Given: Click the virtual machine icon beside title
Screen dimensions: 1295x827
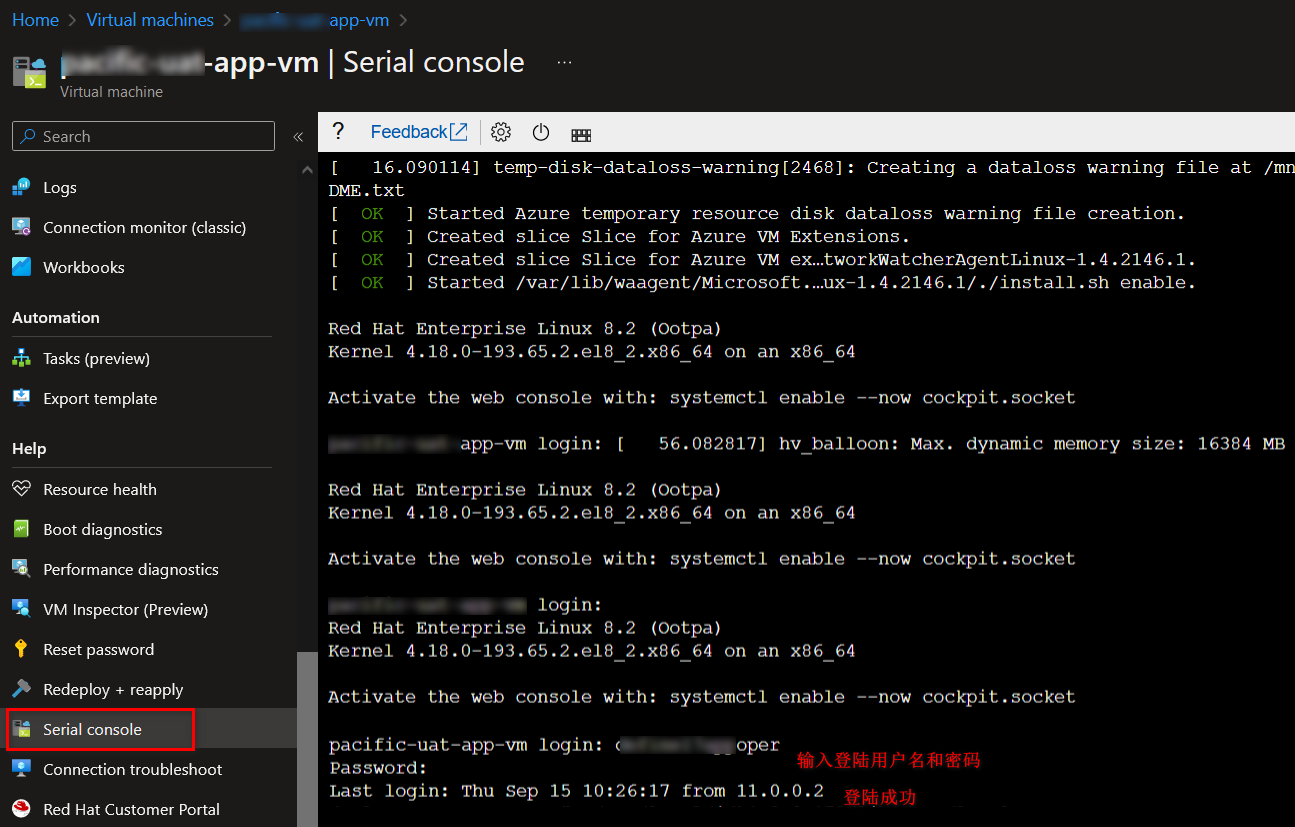Looking at the screenshot, I should pyautogui.click(x=30, y=73).
